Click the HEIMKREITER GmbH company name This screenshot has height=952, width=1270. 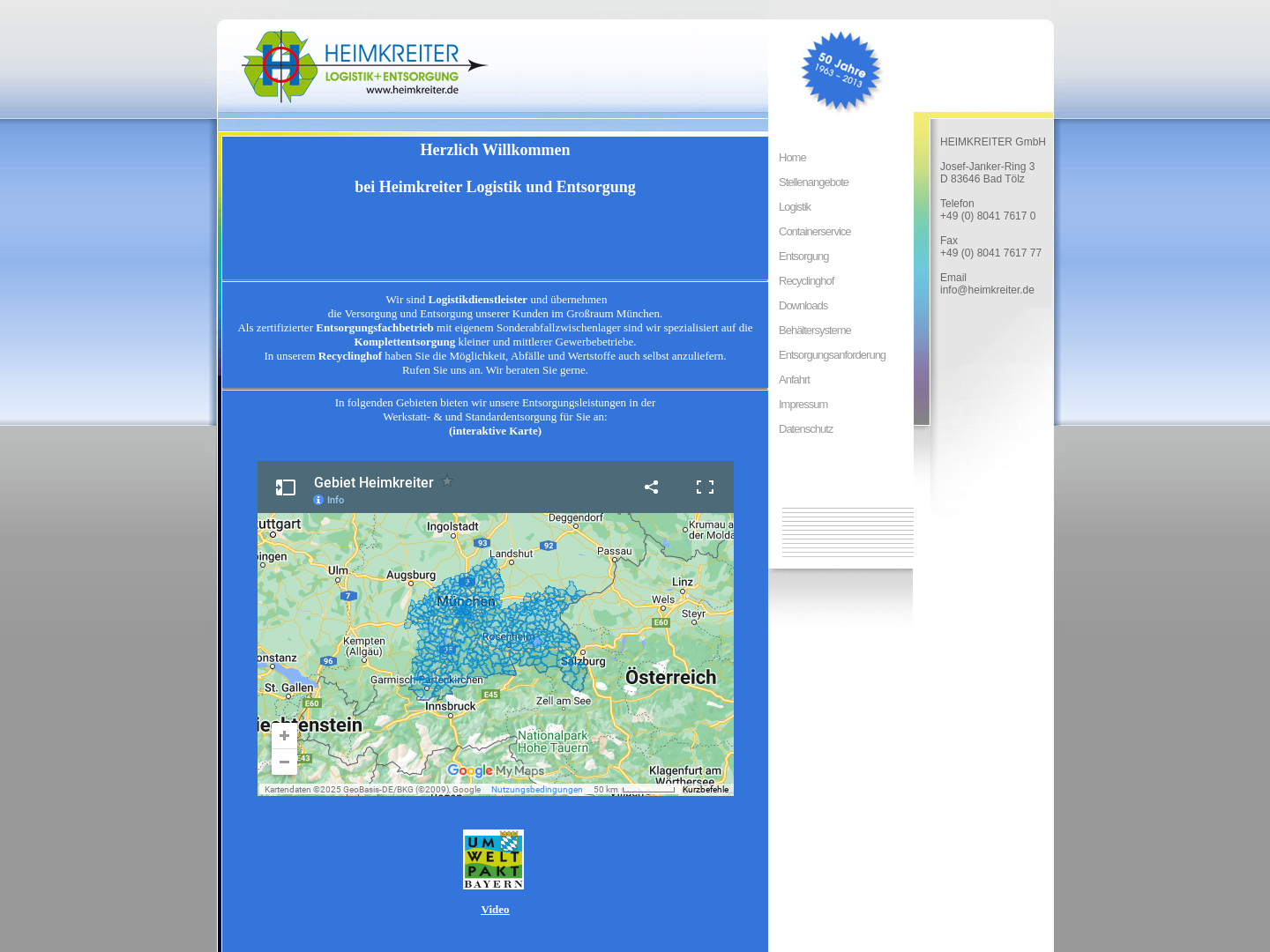993,142
